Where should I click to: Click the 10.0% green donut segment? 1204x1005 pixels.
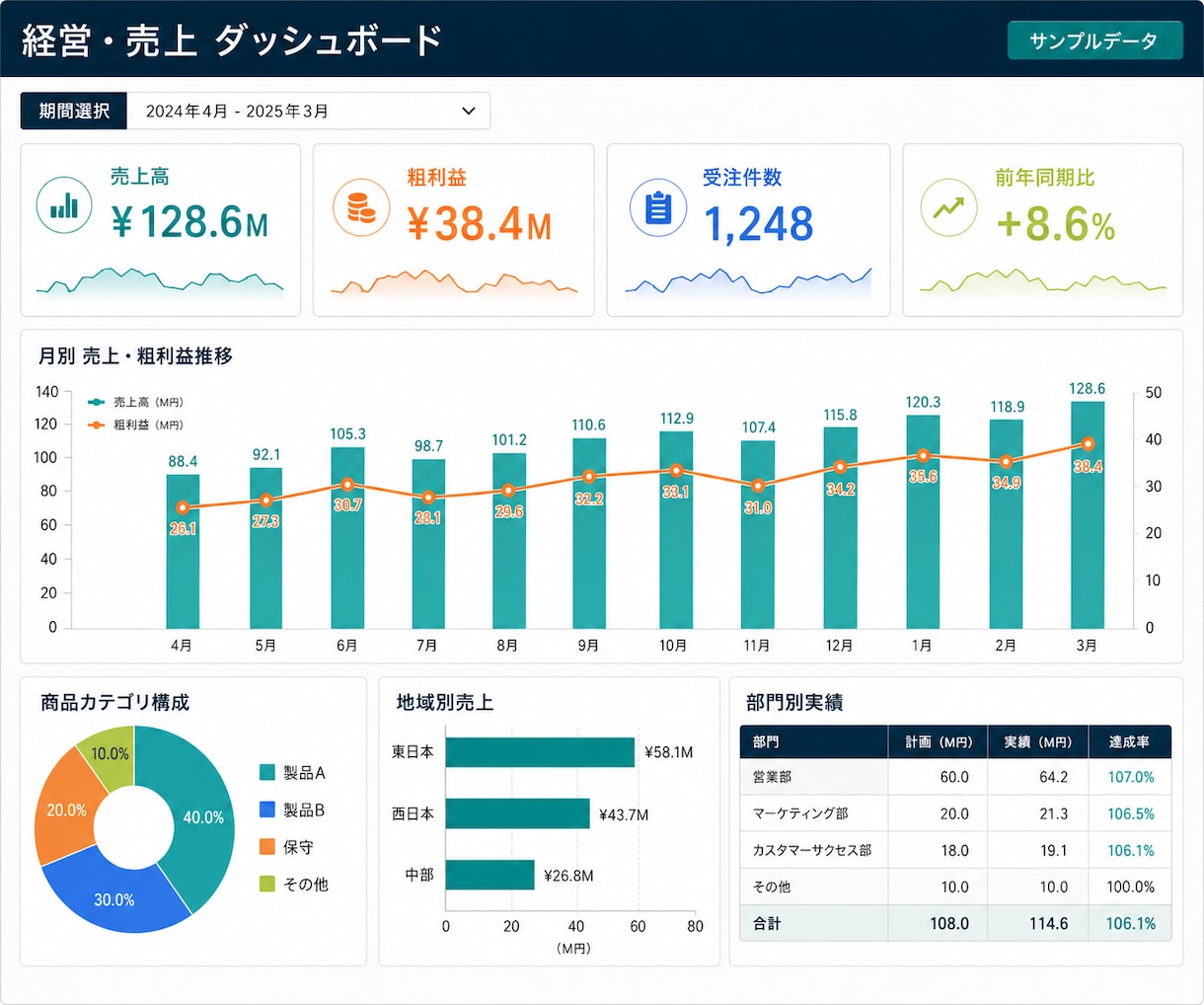click(x=111, y=754)
